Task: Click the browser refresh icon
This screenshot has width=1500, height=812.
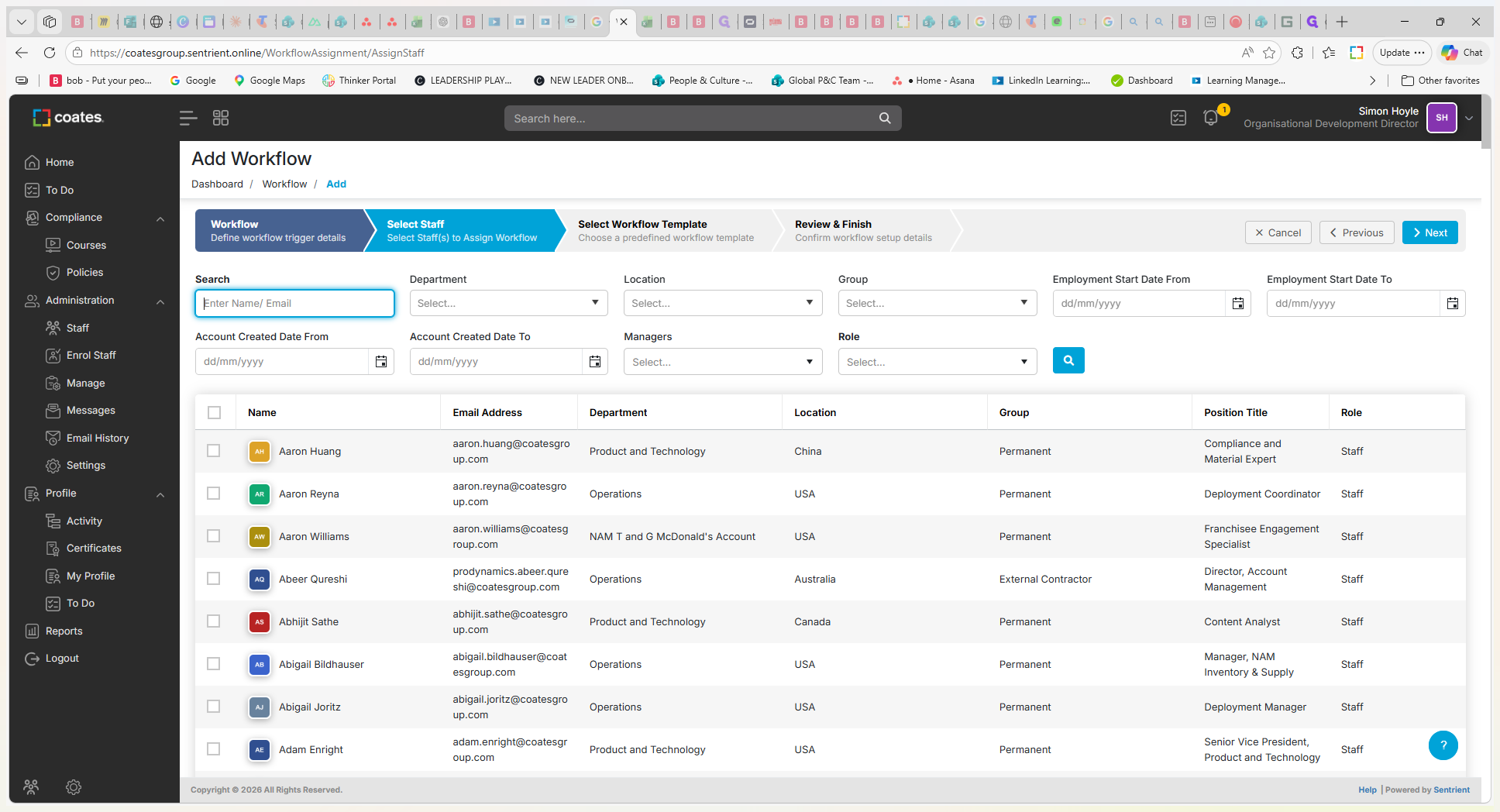Action: (x=50, y=53)
